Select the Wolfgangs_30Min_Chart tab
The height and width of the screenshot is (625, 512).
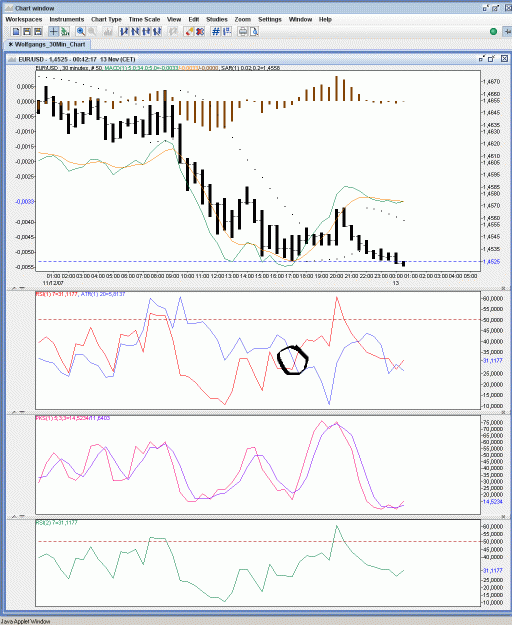point(47,44)
